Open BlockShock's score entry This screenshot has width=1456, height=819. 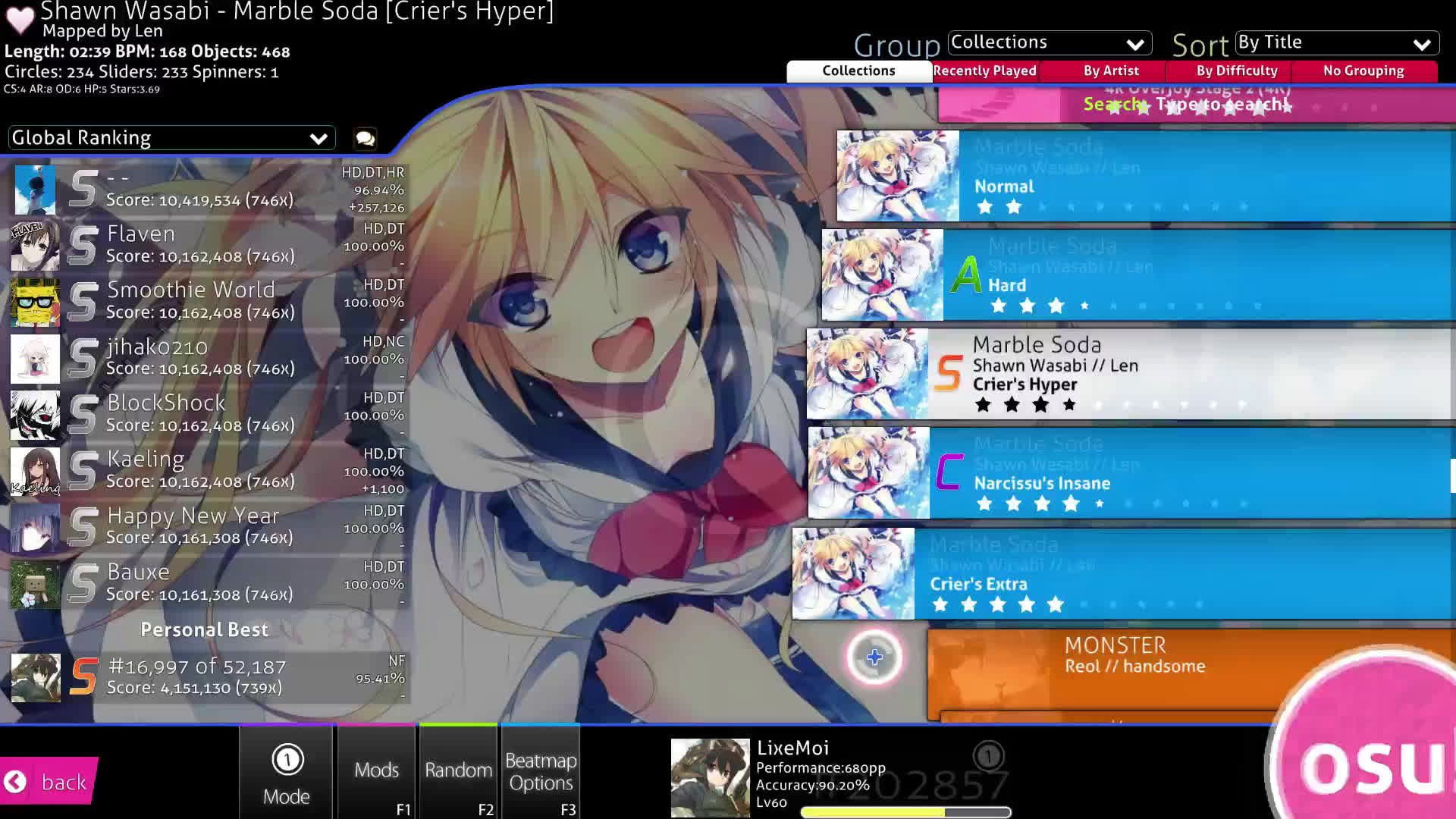209,414
